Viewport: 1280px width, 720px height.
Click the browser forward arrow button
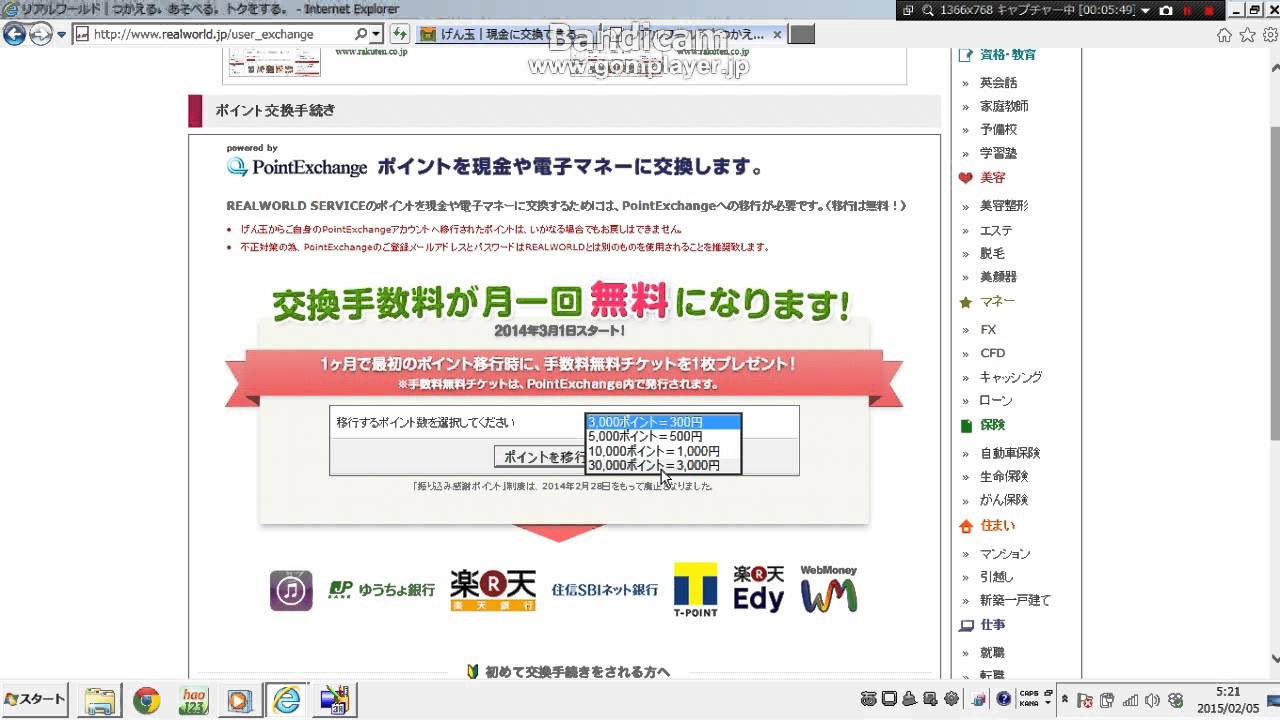(40, 34)
